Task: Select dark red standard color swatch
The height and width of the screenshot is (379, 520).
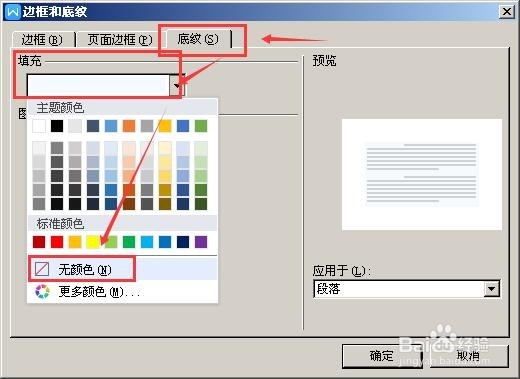Action: coord(39,242)
